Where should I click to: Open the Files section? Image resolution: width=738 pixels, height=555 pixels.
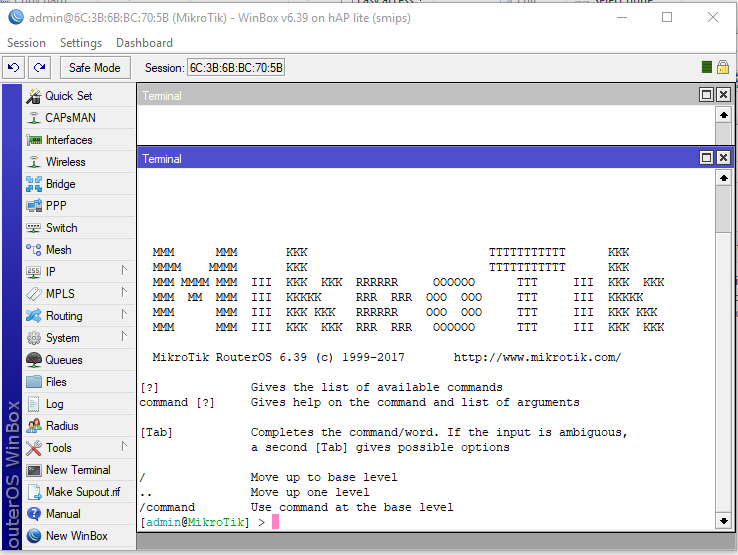[x=79, y=382]
